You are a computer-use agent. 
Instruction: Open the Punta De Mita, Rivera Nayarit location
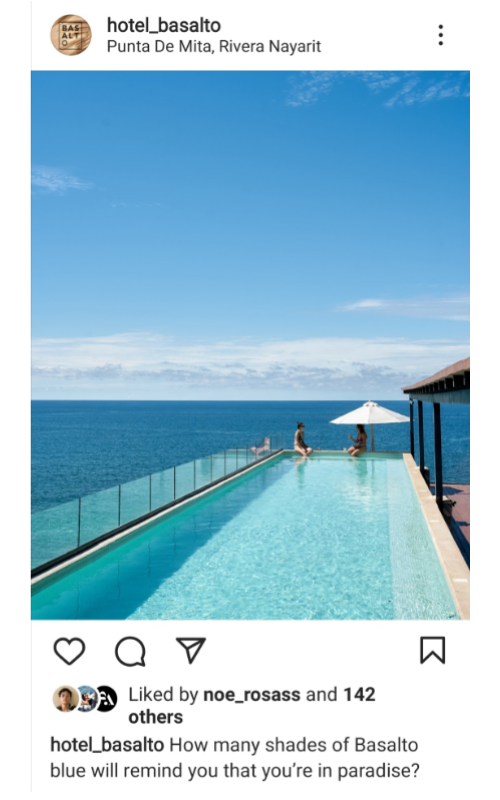click(214, 46)
